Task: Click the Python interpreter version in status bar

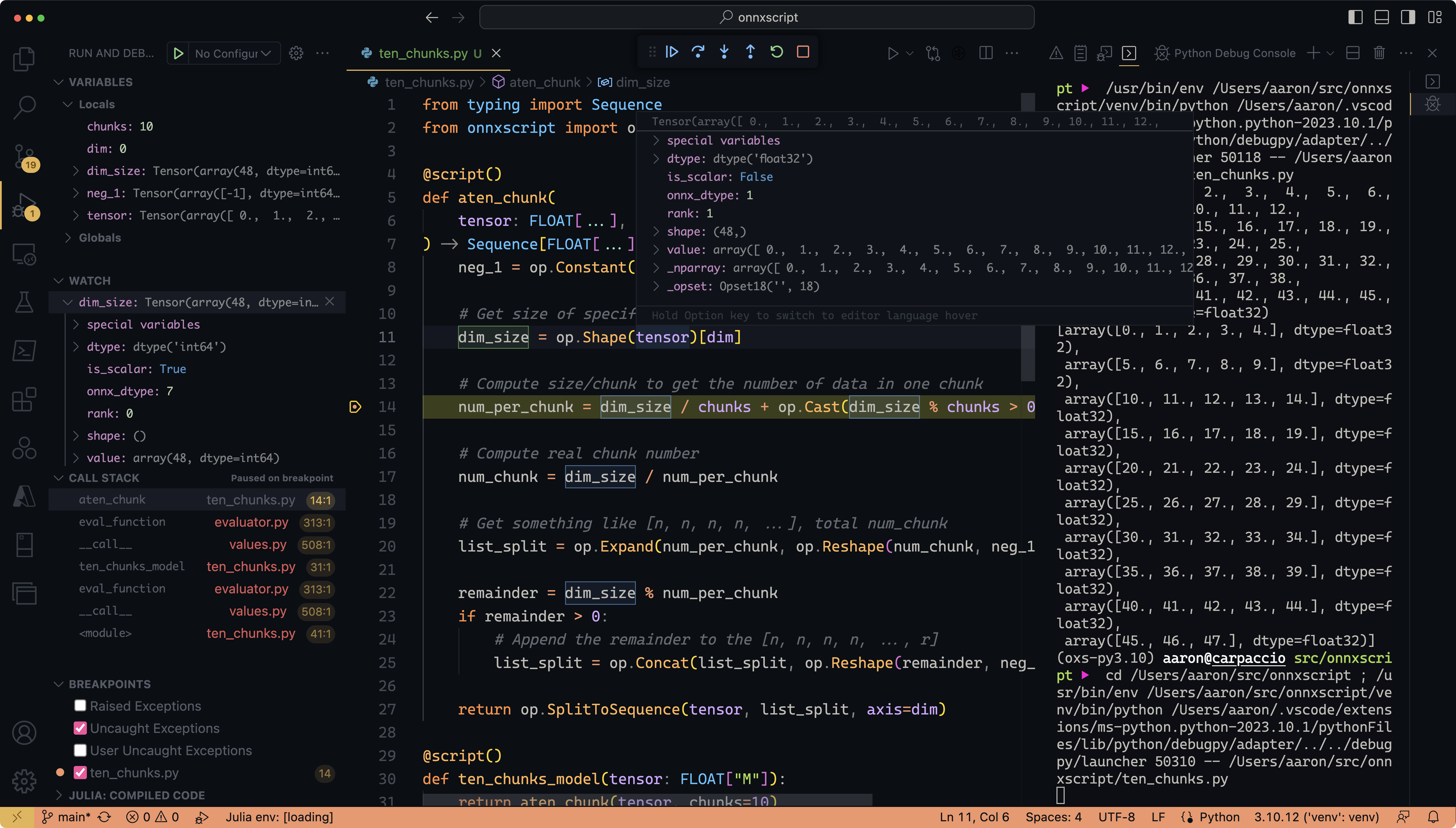Action: (1316, 817)
